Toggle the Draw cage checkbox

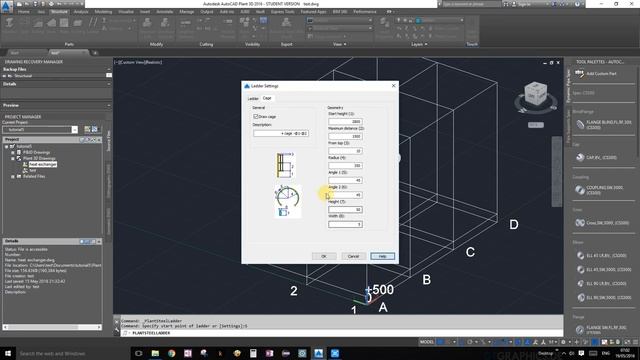256,117
